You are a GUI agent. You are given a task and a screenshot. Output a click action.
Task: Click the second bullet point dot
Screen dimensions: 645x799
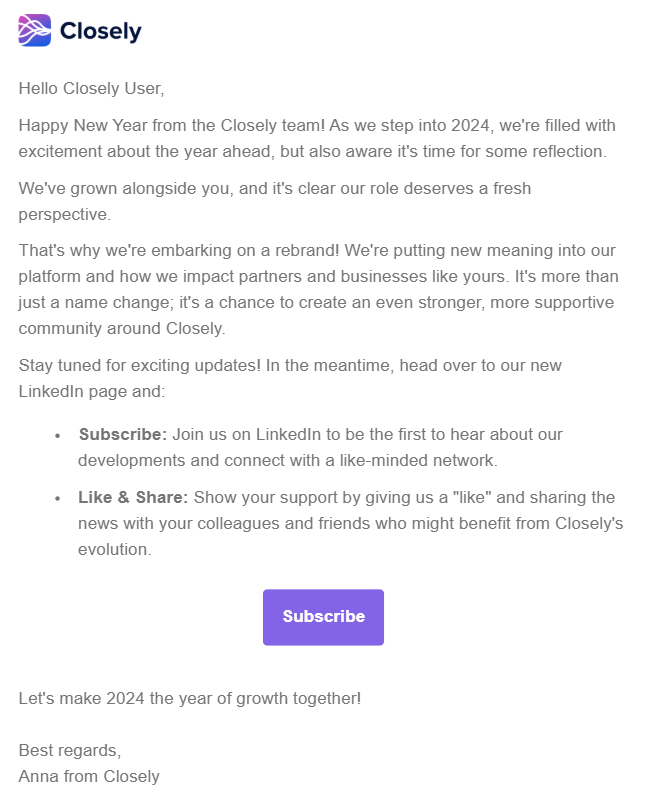point(57,498)
